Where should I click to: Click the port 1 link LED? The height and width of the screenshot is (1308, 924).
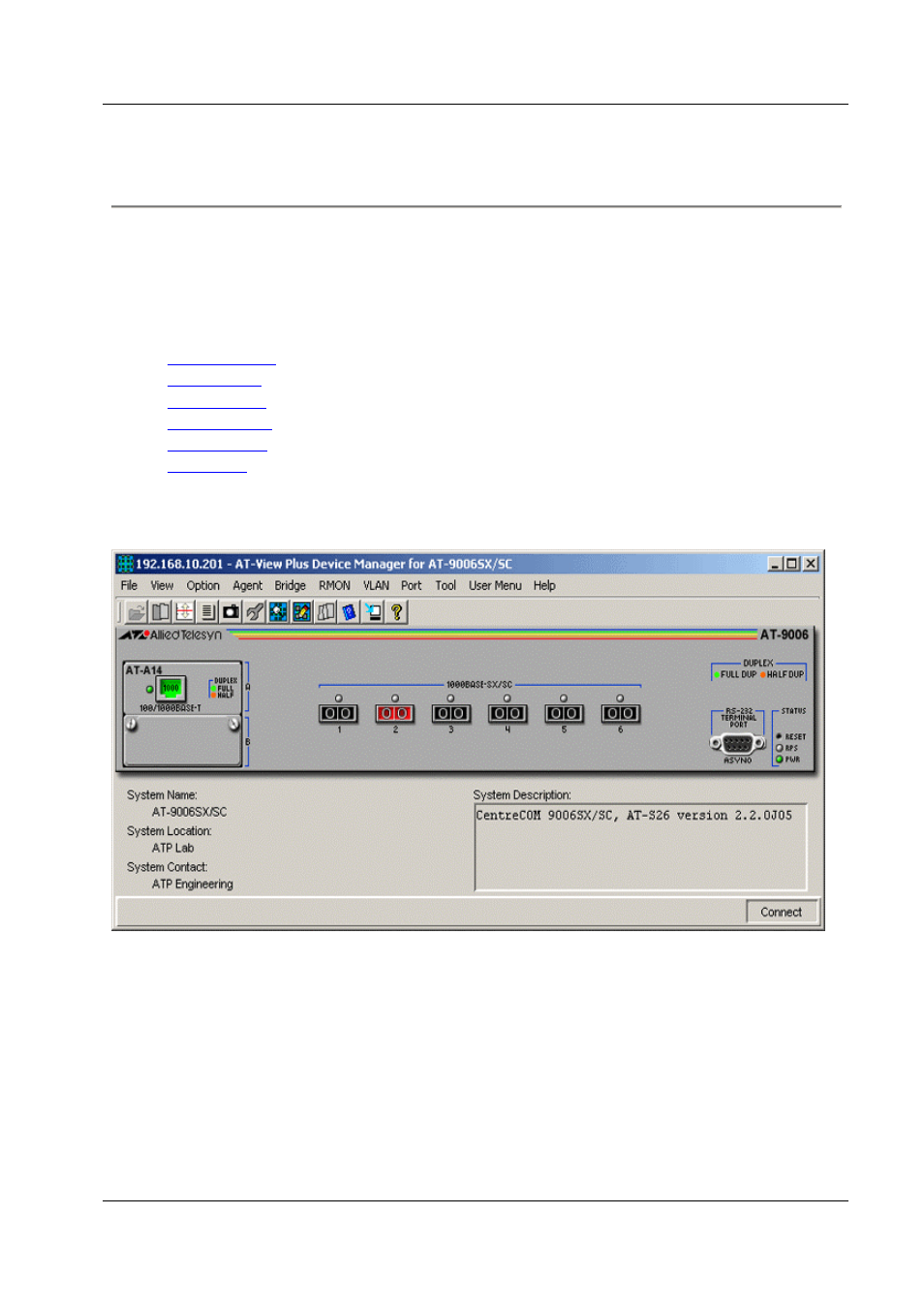pyautogui.click(x=339, y=698)
